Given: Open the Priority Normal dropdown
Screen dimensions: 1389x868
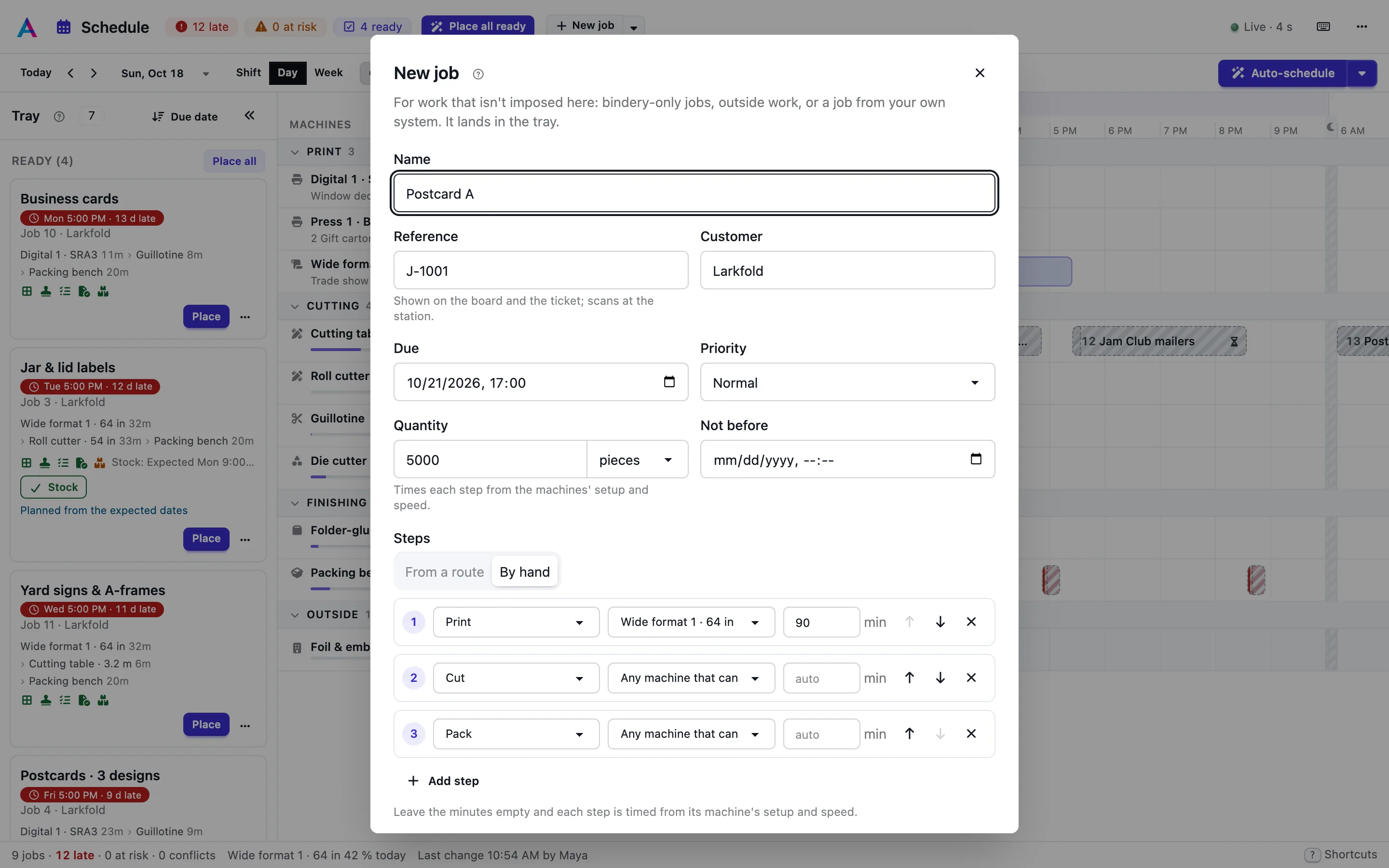Looking at the screenshot, I should coord(847,382).
